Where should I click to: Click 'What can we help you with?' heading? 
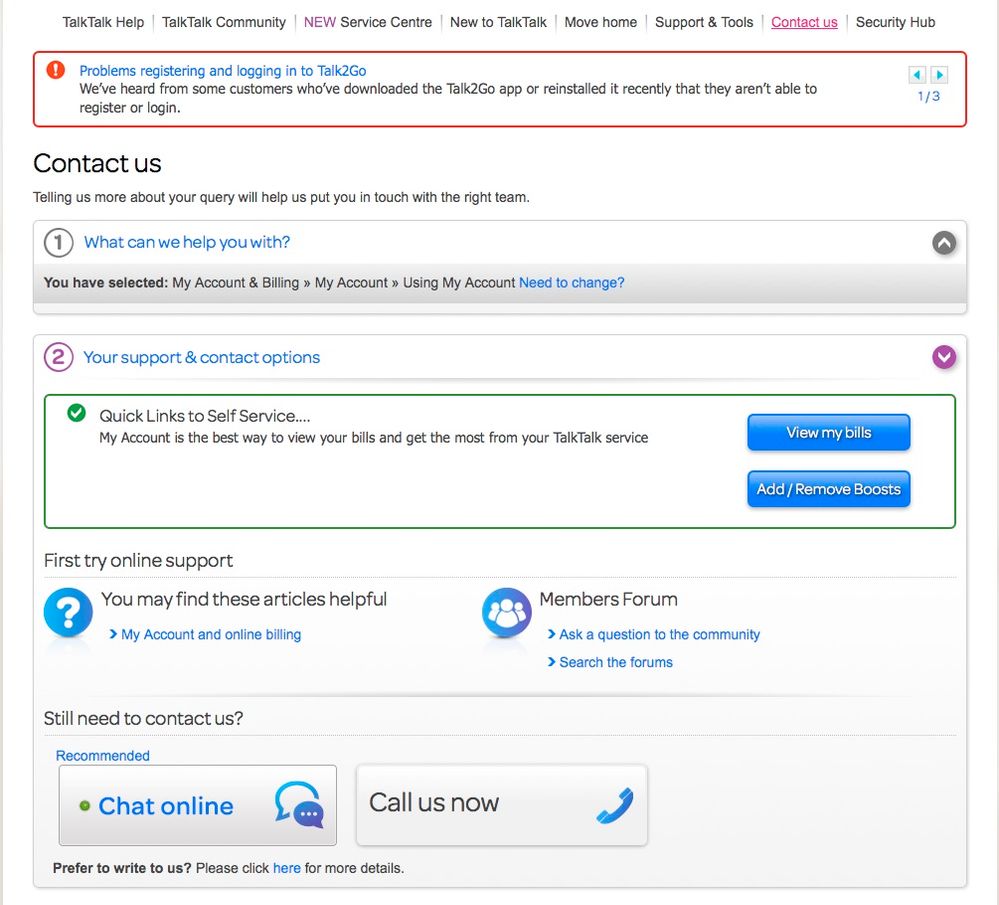187,242
